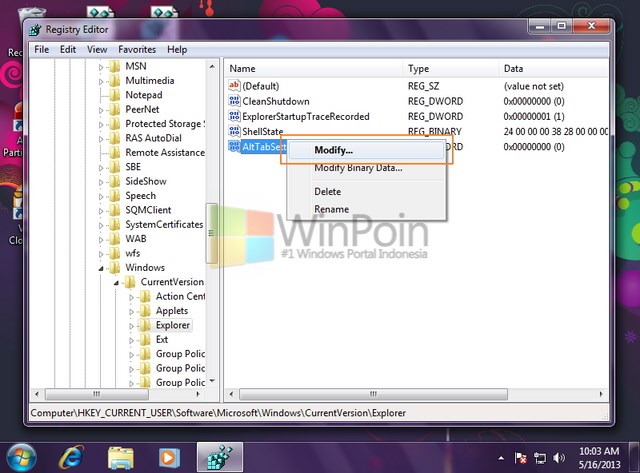Click the CurrentVersion folder icon
The width and height of the screenshot is (640, 473).
point(130,282)
